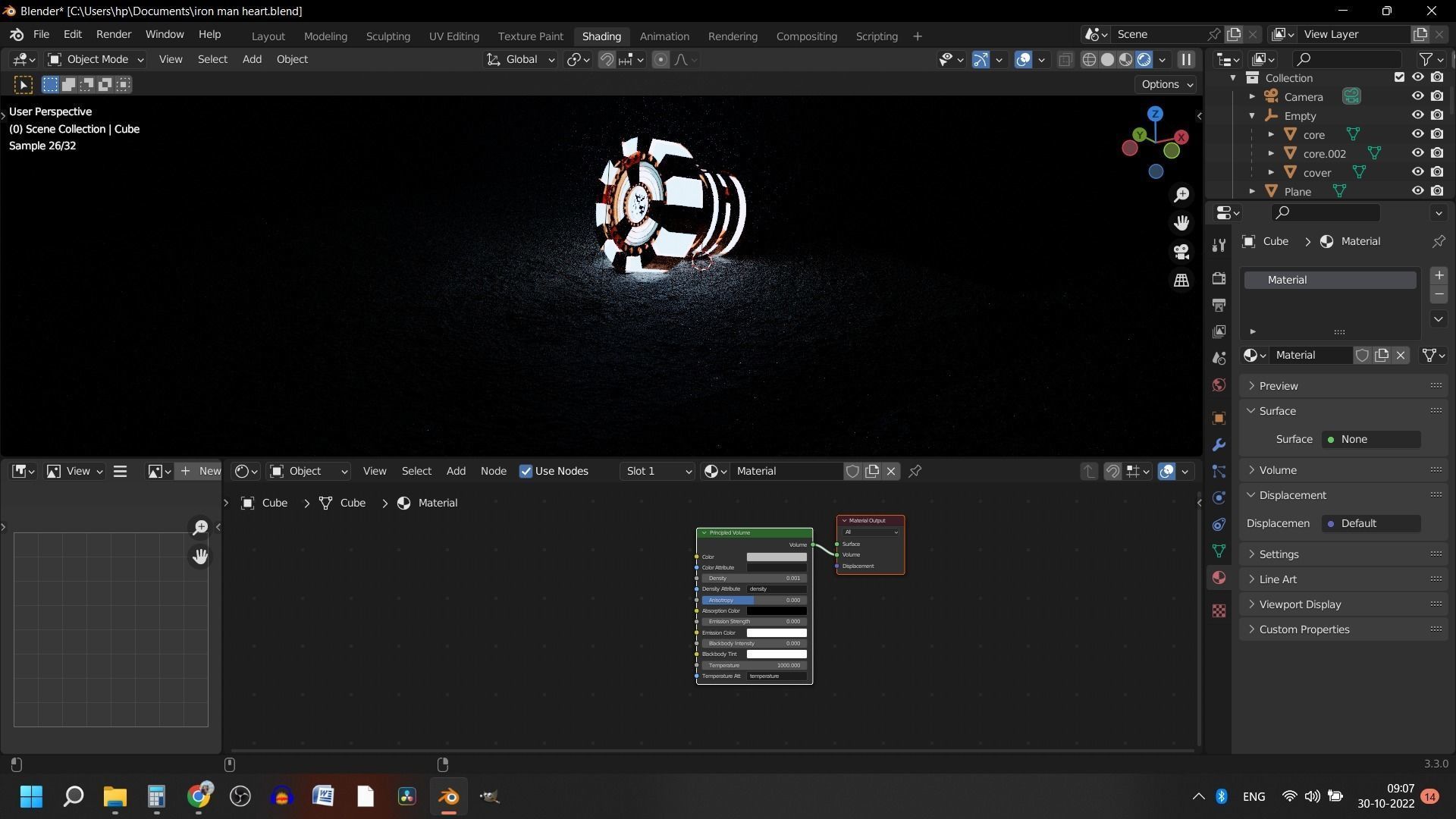Hide core object in viewport
The height and width of the screenshot is (819, 1456).
pos(1417,134)
